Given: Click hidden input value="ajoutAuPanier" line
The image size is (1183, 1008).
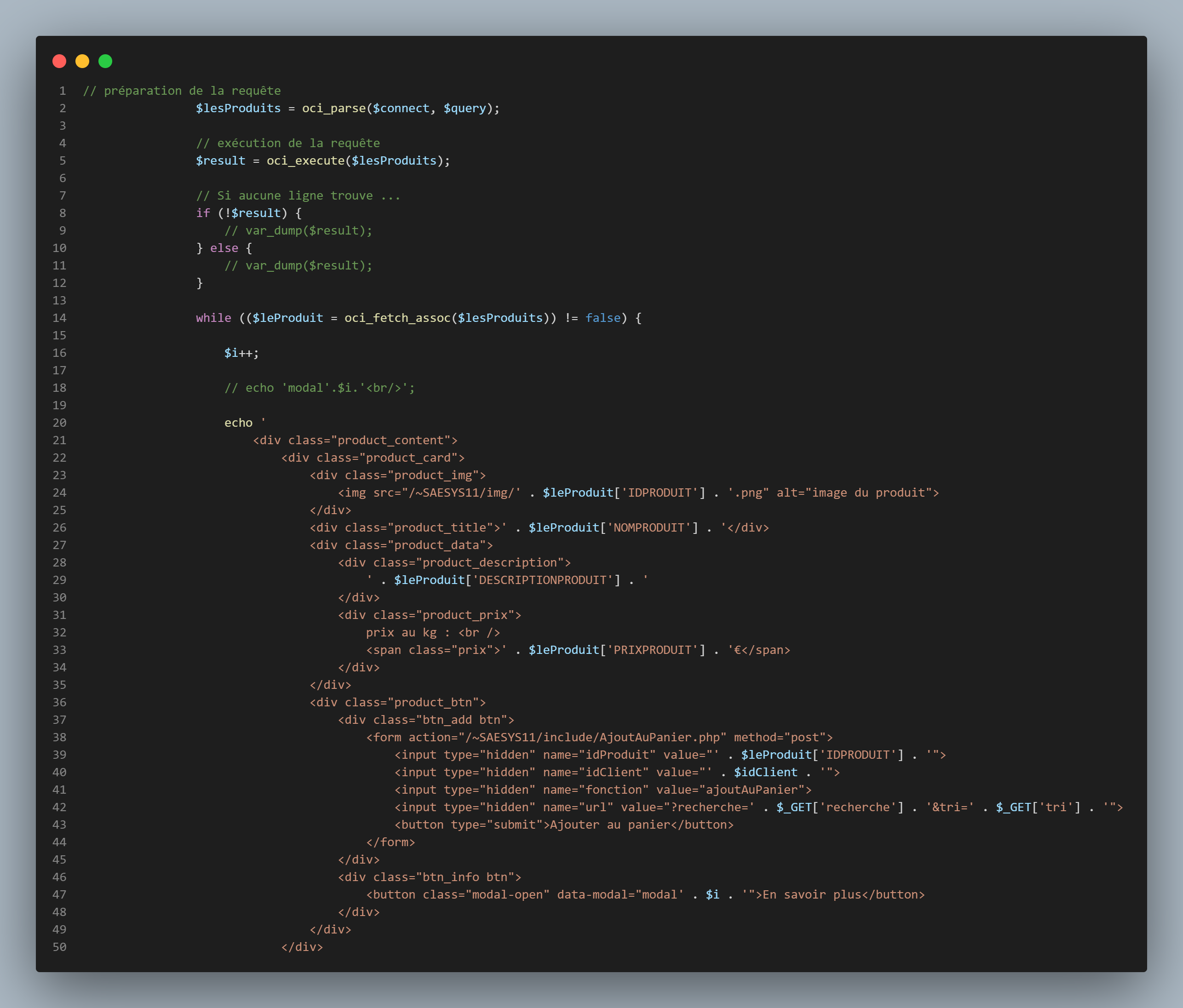Looking at the screenshot, I should click(603, 790).
